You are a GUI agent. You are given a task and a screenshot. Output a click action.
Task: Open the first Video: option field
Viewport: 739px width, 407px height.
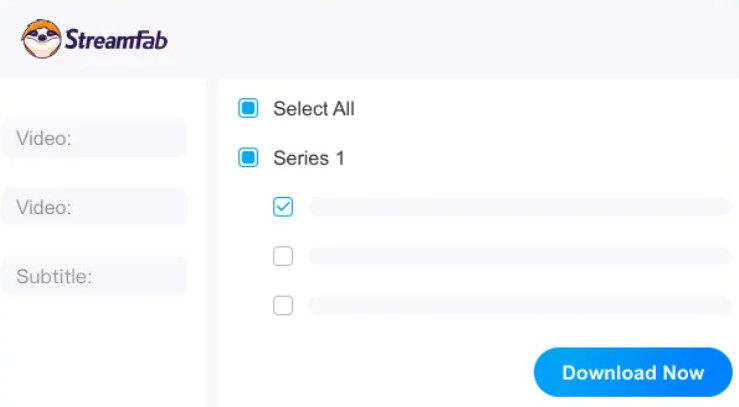pyautogui.click(x=94, y=138)
